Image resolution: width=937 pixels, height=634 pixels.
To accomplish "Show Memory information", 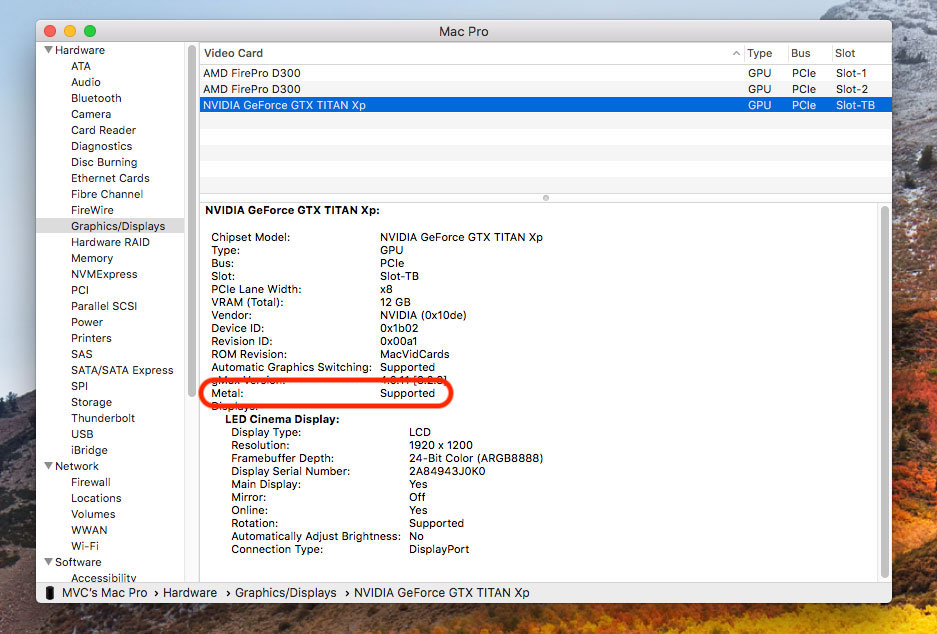I will tap(92, 258).
